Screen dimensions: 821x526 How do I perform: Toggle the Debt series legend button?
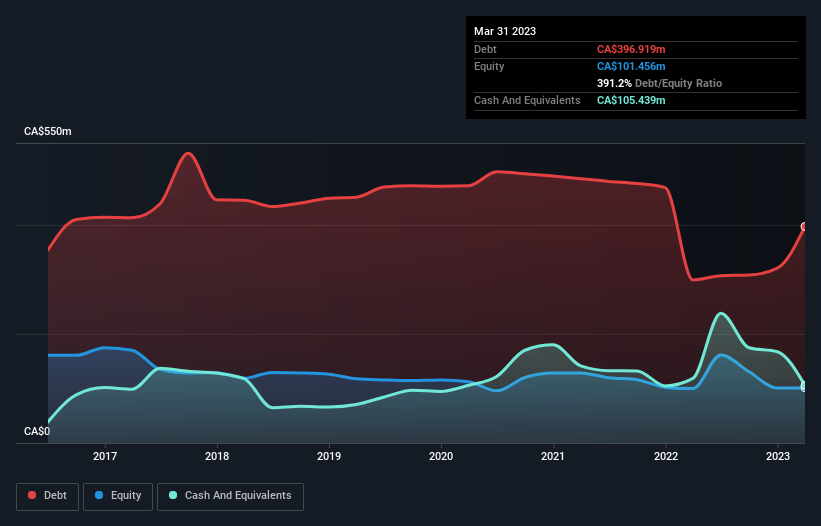(x=48, y=496)
